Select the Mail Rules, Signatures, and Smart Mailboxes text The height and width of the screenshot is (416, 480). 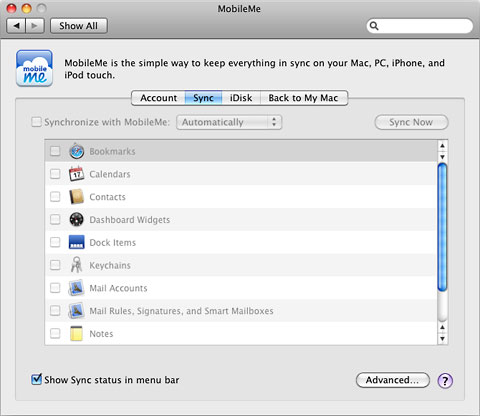(181, 311)
